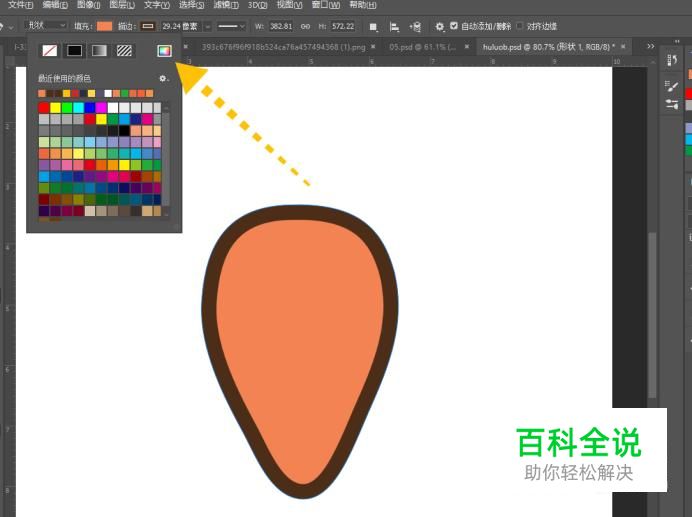This screenshot has height=517, width=692.
Task: Click the stroke color box in options bar
Action: tap(148, 26)
